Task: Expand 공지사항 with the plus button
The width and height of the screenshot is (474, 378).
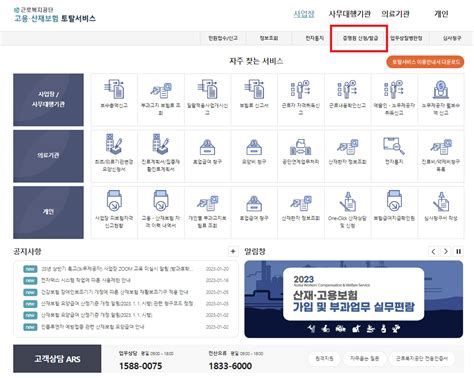Action: click(233, 251)
